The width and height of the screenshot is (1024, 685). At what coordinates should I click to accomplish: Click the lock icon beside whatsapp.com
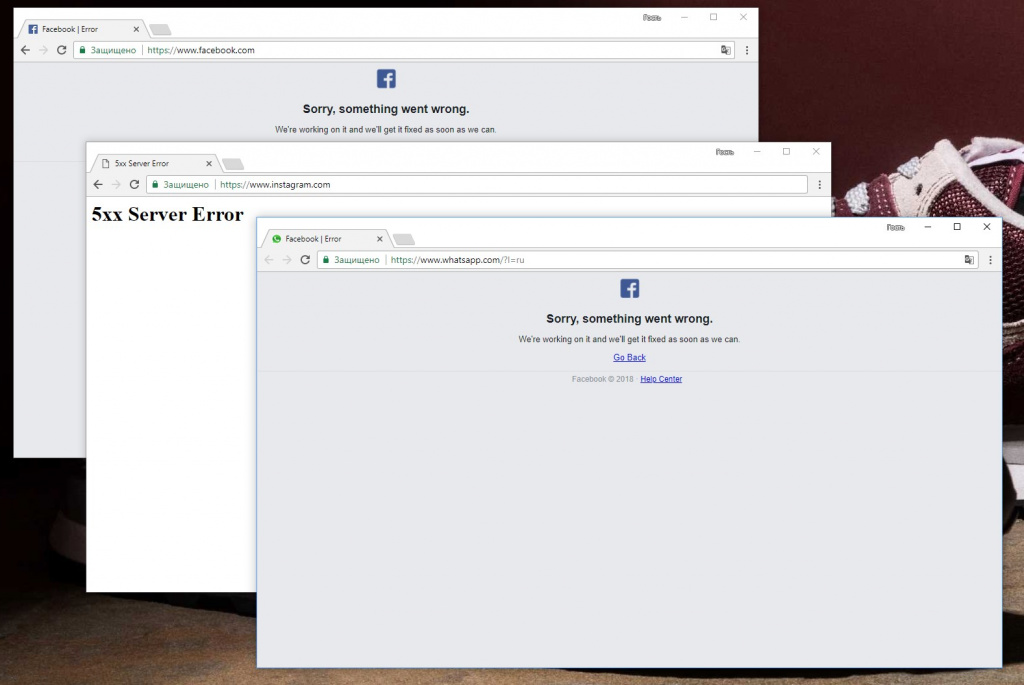pyautogui.click(x=326, y=260)
